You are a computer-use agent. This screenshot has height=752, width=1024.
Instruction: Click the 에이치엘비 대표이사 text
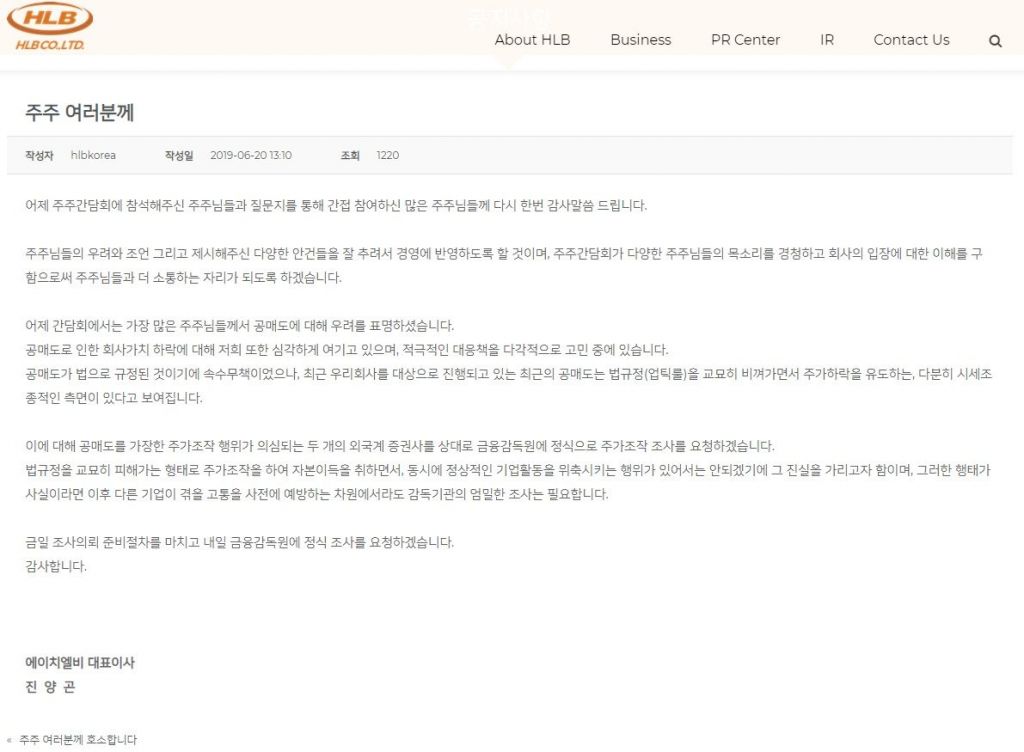click(x=80, y=663)
